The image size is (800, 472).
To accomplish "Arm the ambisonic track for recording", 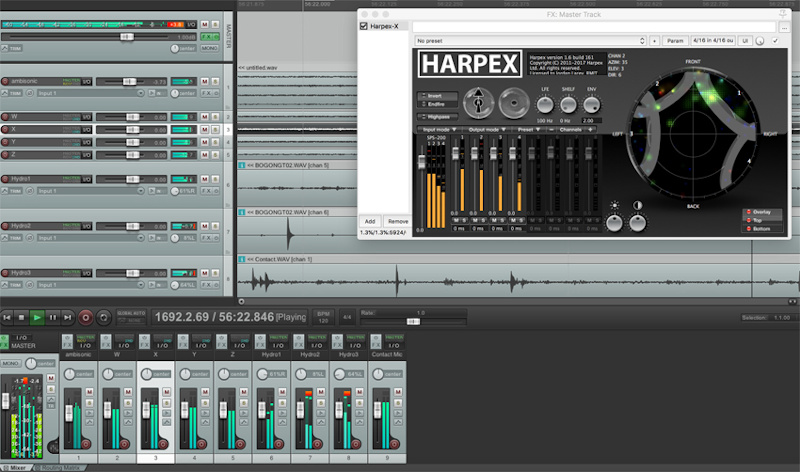I will pos(5,81).
